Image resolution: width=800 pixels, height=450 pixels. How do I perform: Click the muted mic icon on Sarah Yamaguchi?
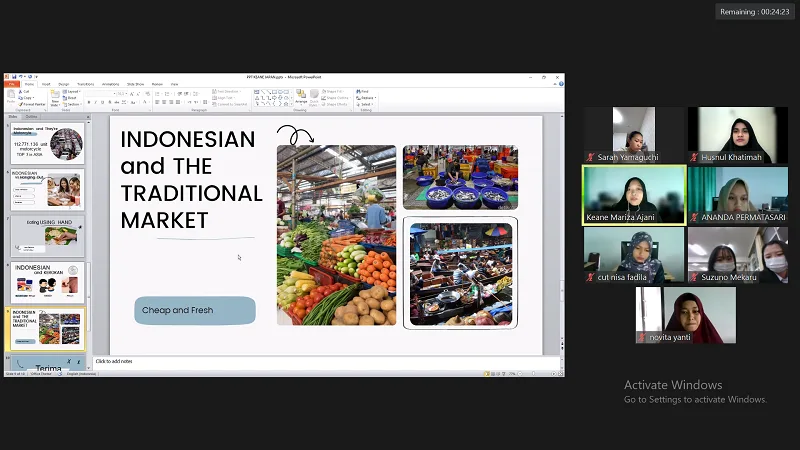pyautogui.click(x=591, y=157)
